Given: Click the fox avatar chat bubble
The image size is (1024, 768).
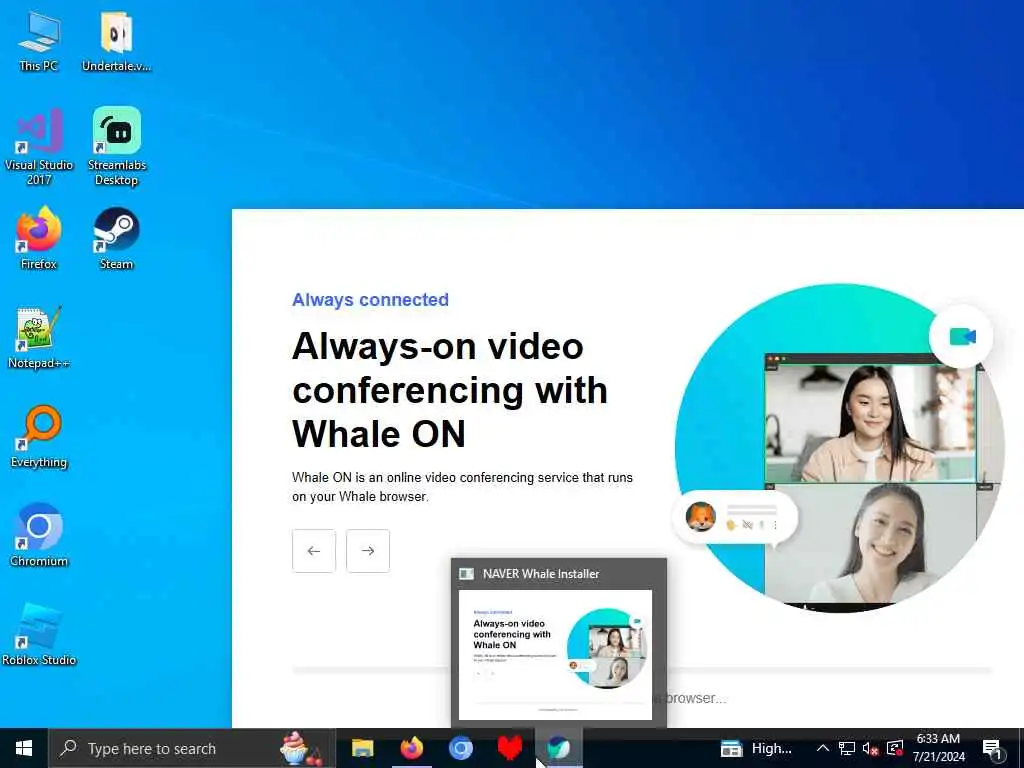Looking at the screenshot, I should [735, 518].
